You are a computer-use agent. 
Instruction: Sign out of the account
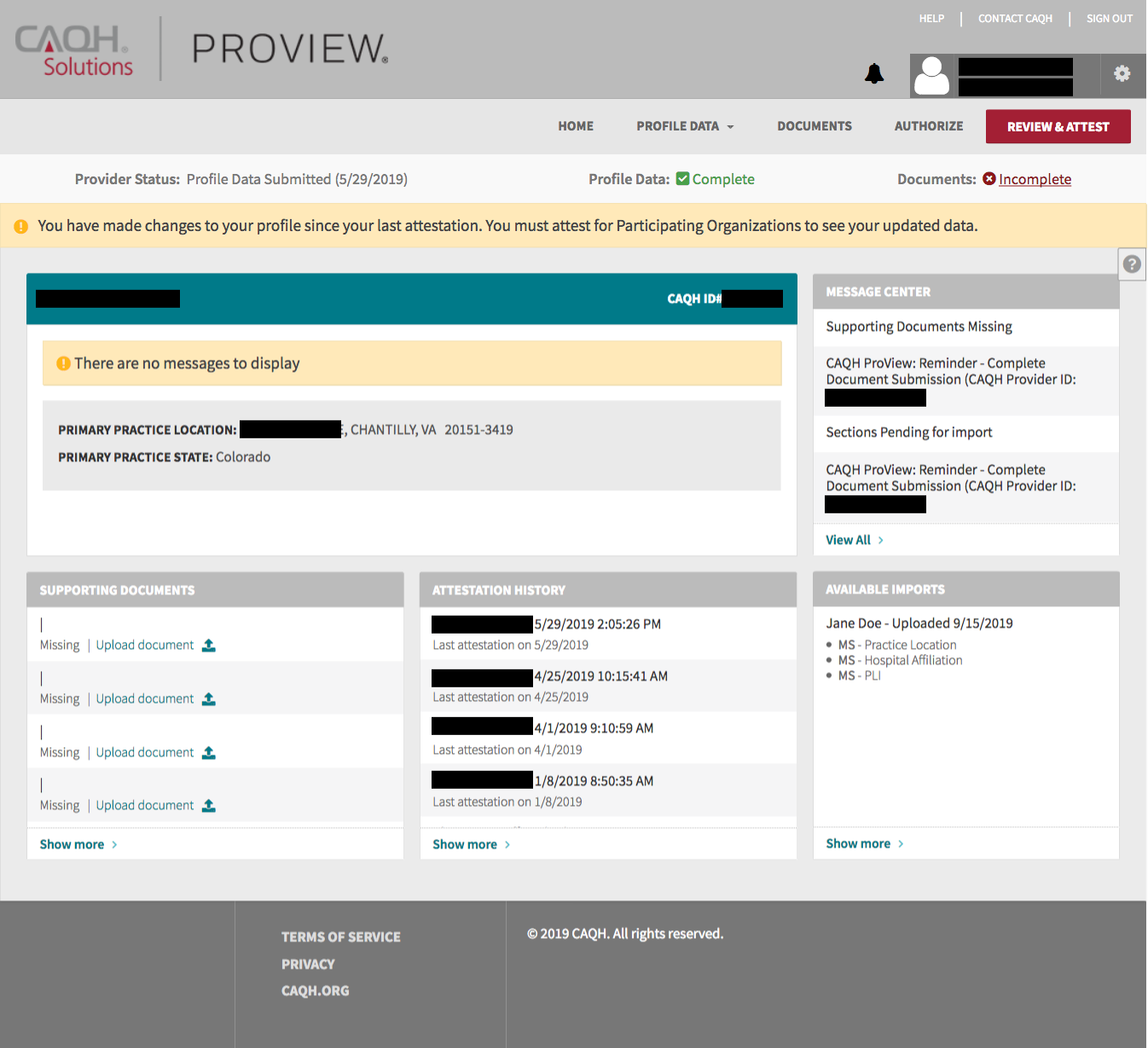tap(1110, 19)
